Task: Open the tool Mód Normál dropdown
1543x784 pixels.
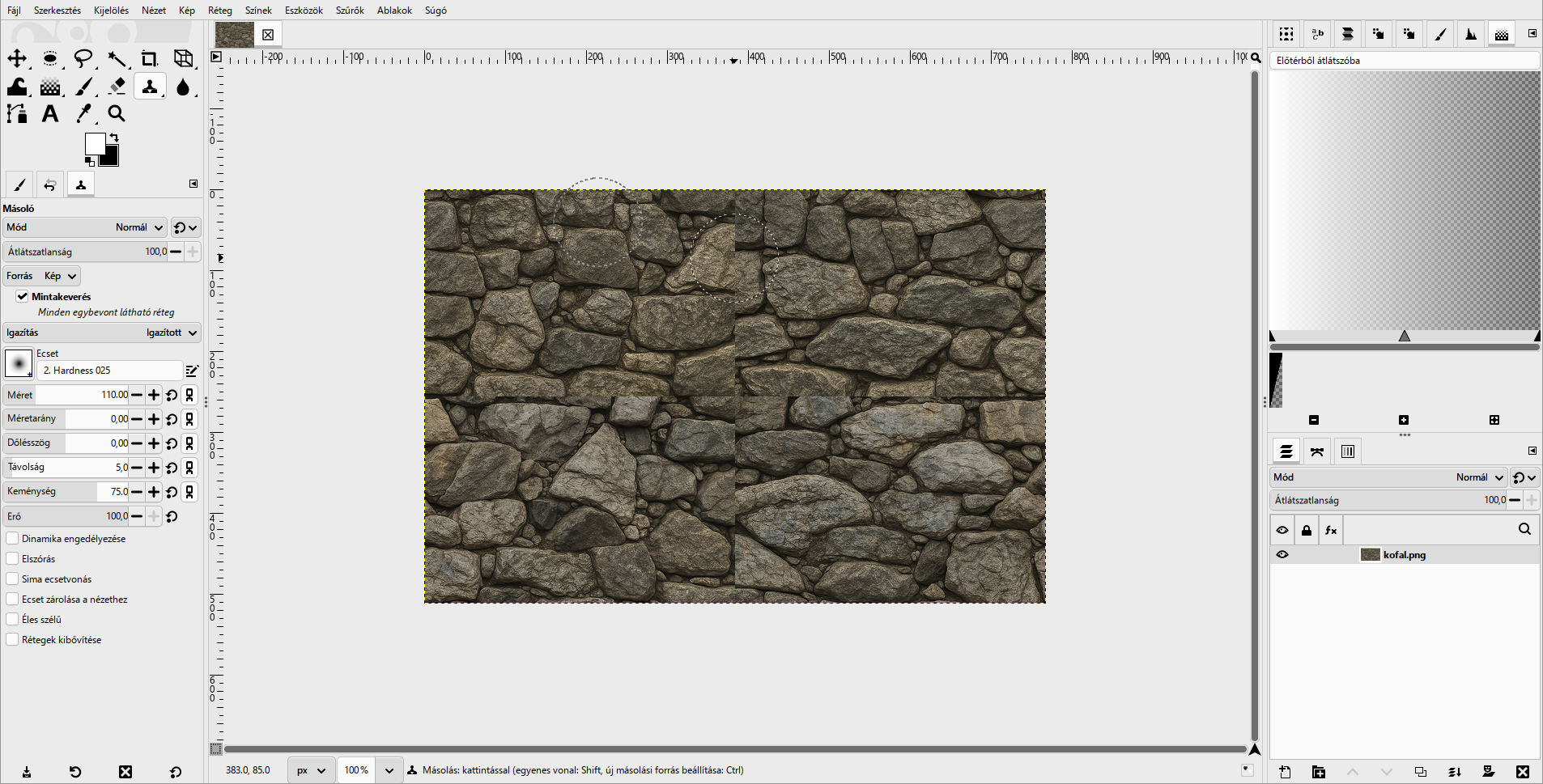Action: [x=85, y=227]
